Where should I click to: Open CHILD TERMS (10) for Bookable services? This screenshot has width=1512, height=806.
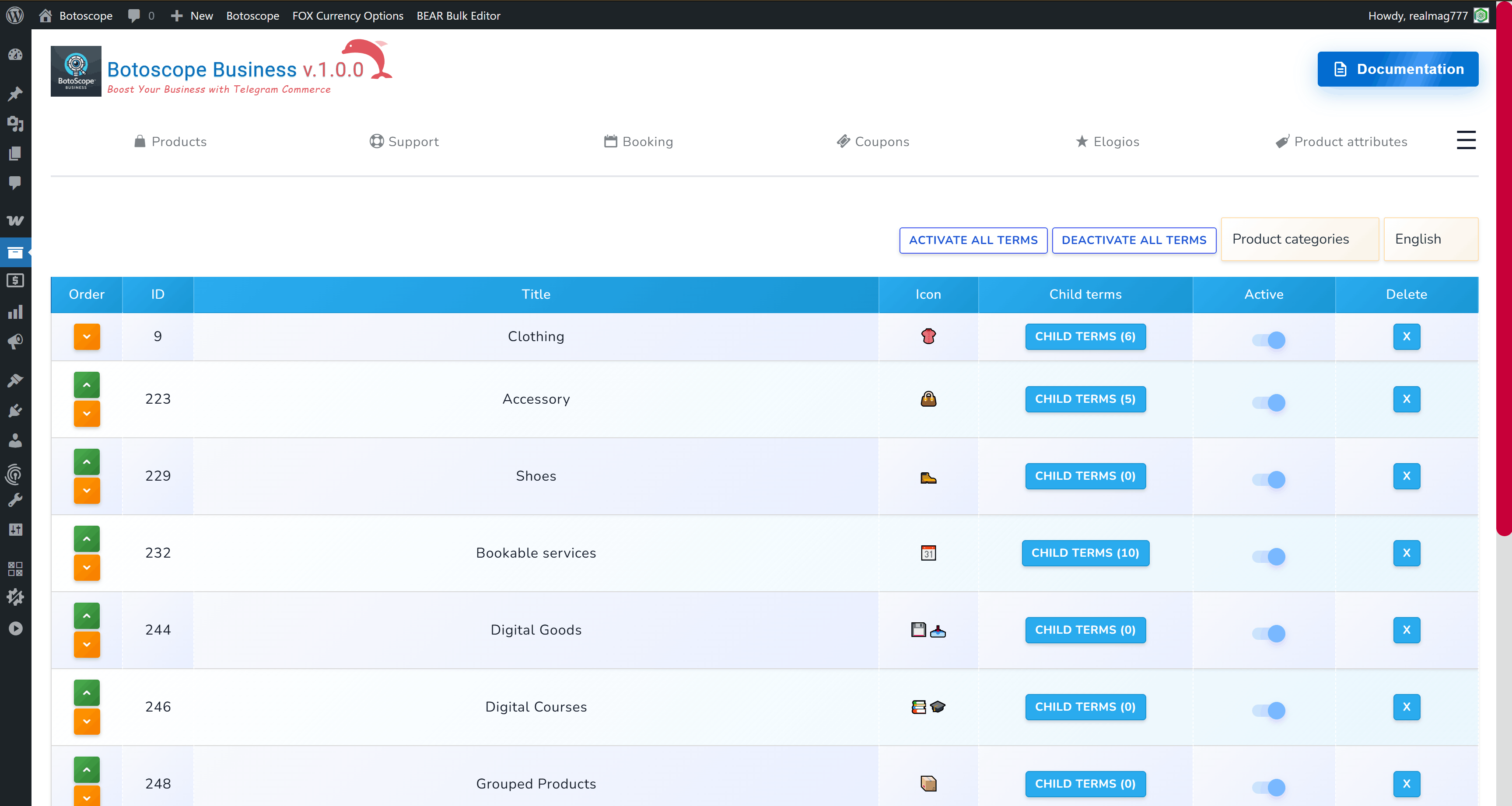pyautogui.click(x=1085, y=553)
